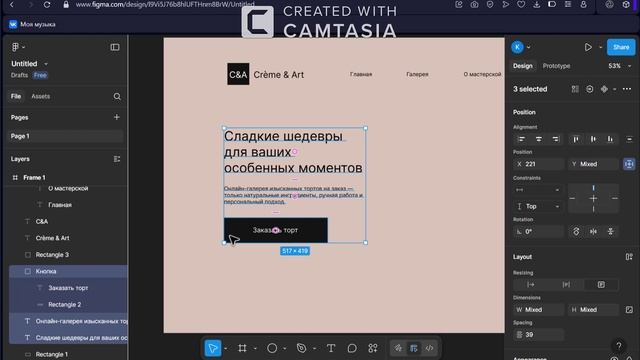Switch to the File tab
This screenshot has height=360, width=640.
16,96
